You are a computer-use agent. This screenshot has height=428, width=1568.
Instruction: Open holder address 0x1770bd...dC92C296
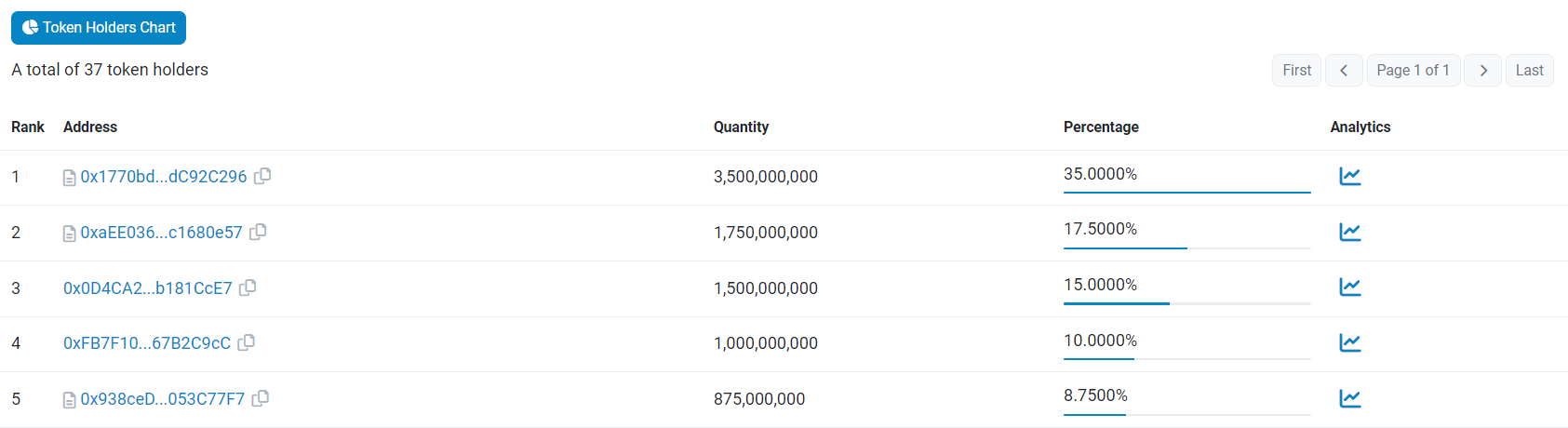[164, 177]
